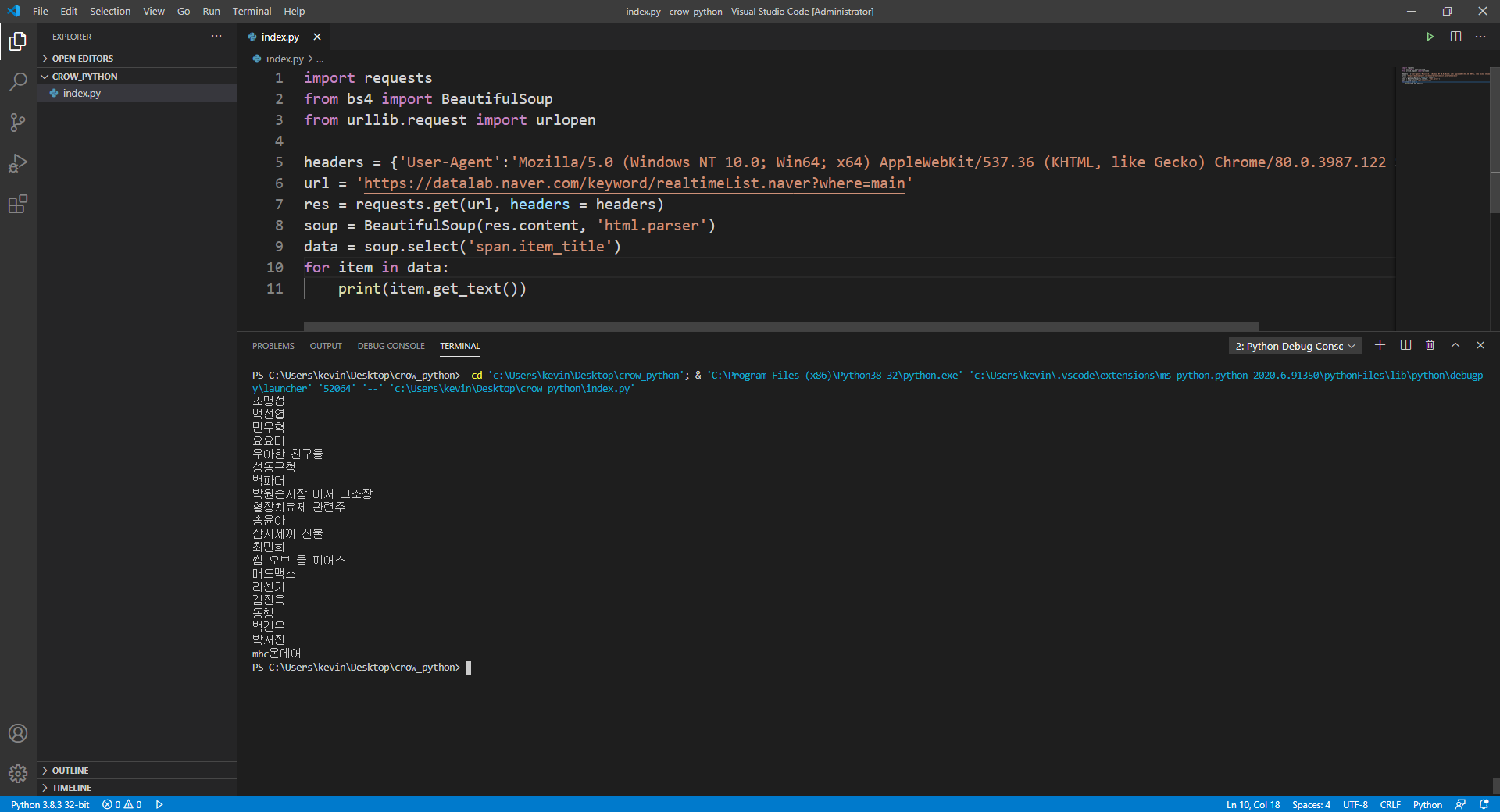This screenshot has width=1500, height=812.
Task: Create a new terminal with plus icon
Action: [x=1380, y=345]
